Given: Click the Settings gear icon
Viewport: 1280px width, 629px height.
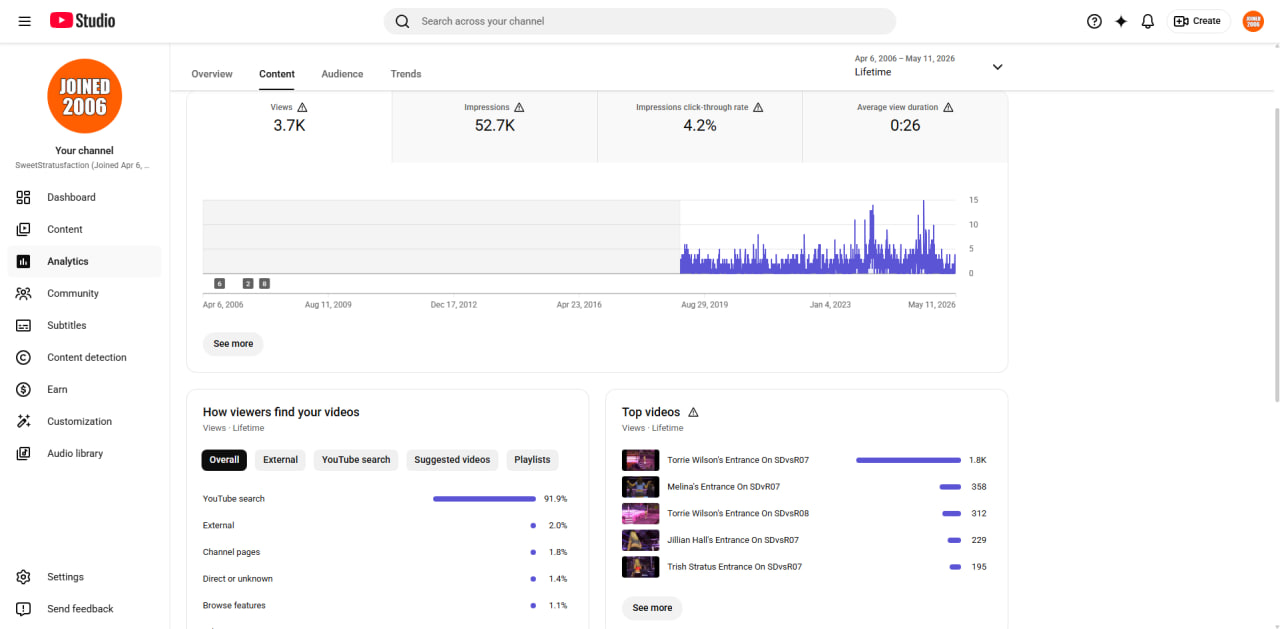Looking at the screenshot, I should point(24,577).
